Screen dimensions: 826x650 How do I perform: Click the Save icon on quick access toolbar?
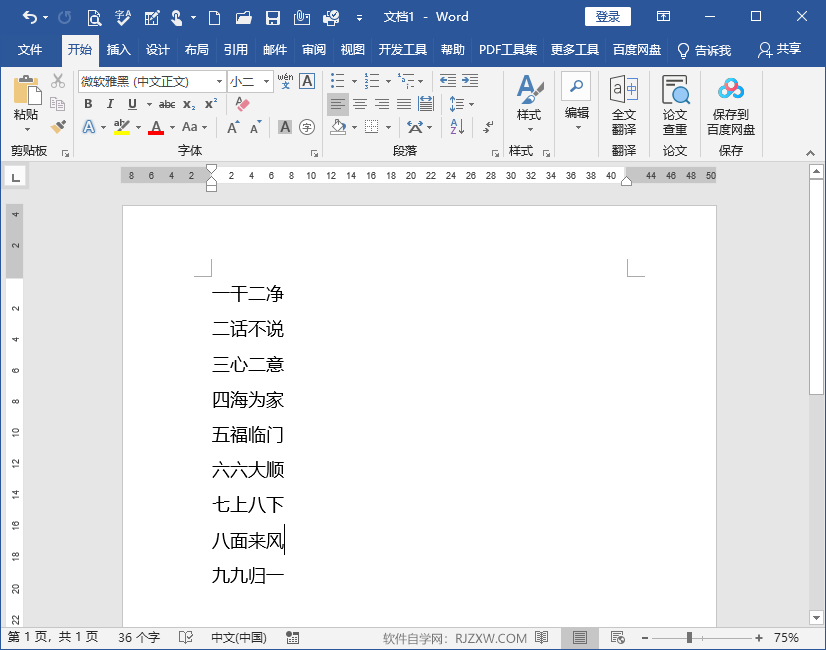[271, 17]
